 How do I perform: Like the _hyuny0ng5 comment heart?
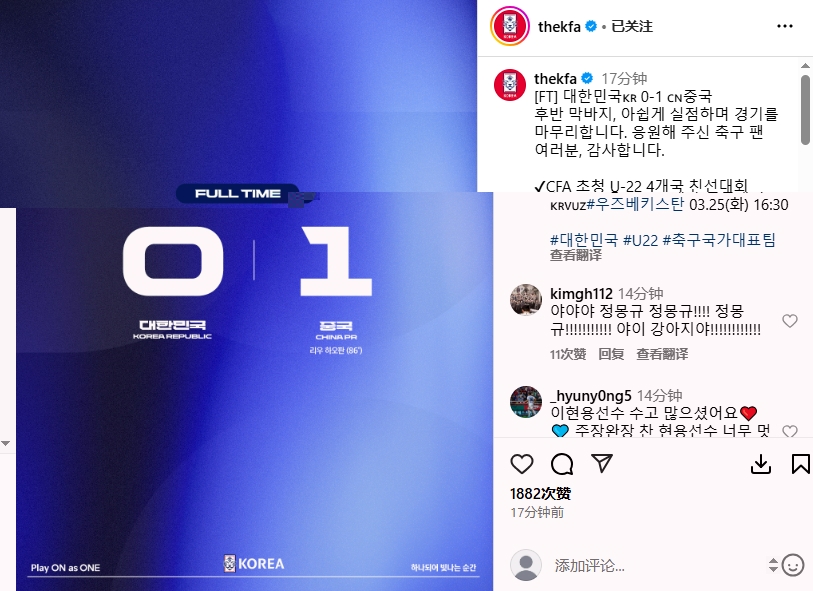(790, 431)
